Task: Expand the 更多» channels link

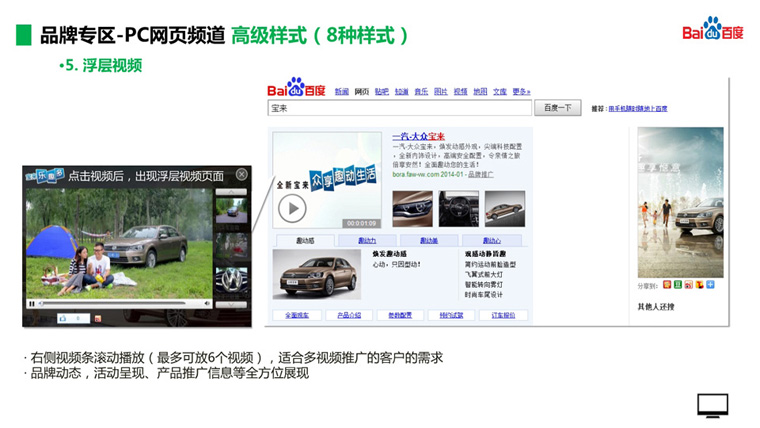Action: click(522, 91)
